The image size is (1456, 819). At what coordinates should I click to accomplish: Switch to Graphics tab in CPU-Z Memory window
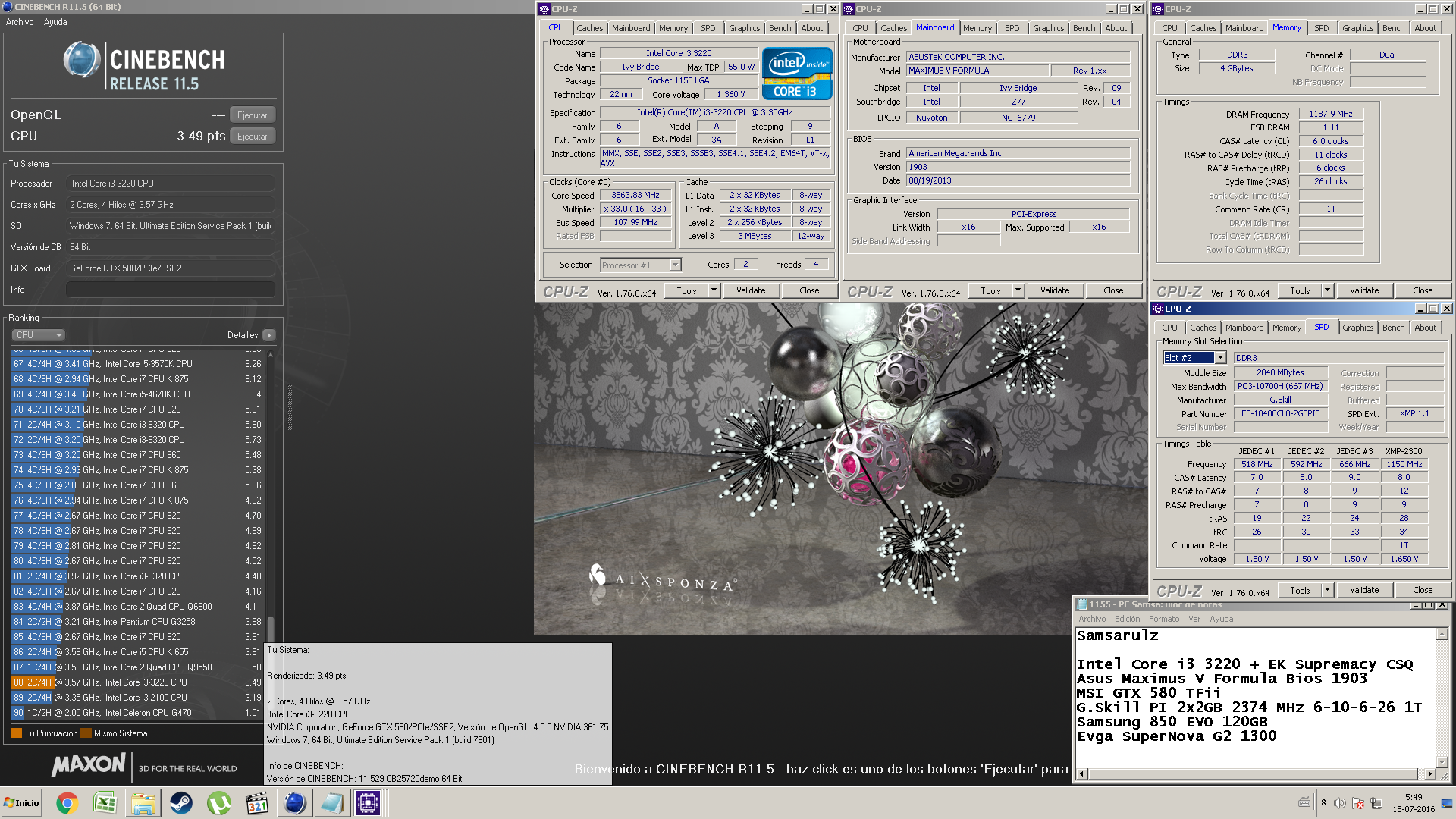pos(1357,28)
